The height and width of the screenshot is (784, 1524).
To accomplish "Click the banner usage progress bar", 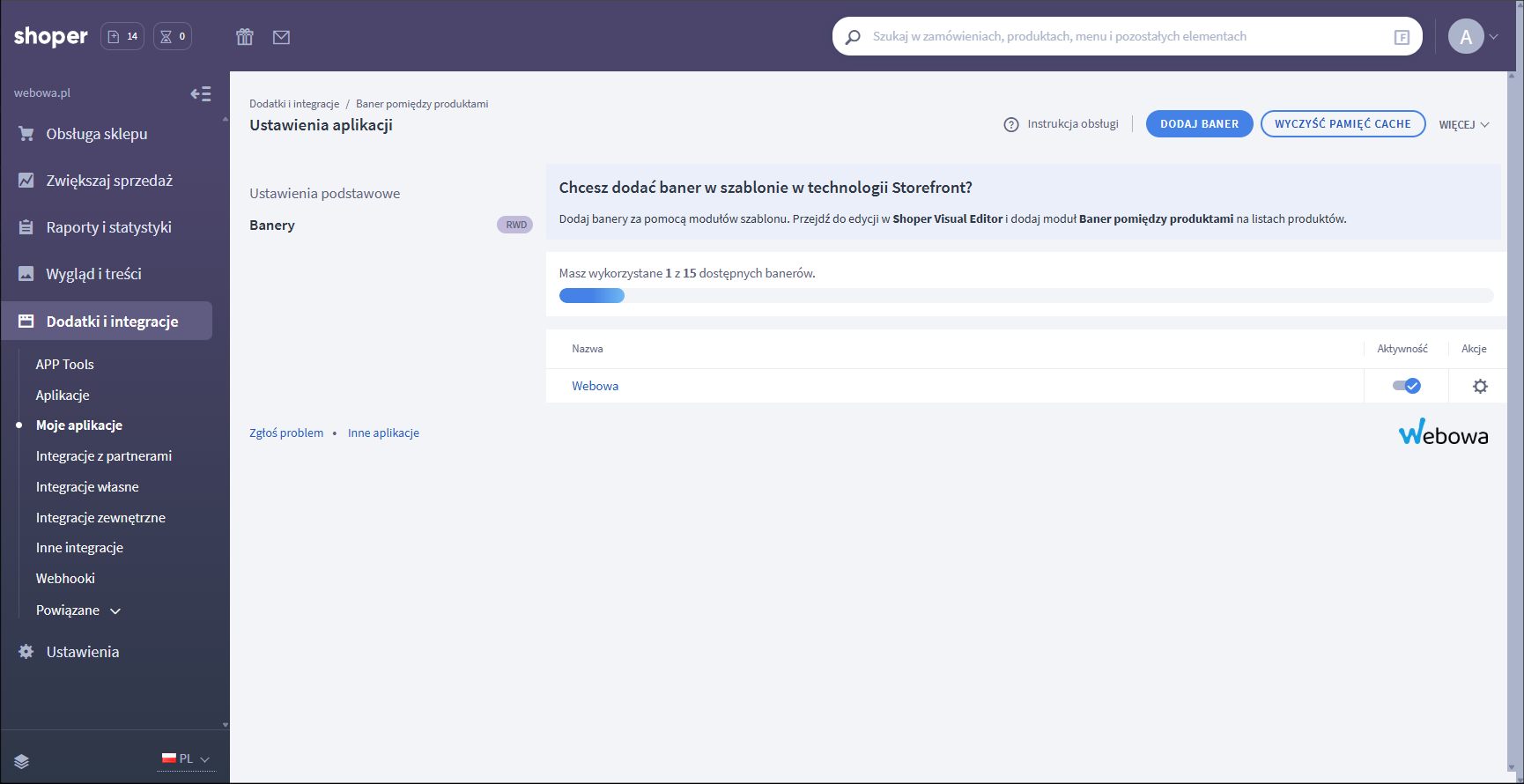I will (1025, 296).
